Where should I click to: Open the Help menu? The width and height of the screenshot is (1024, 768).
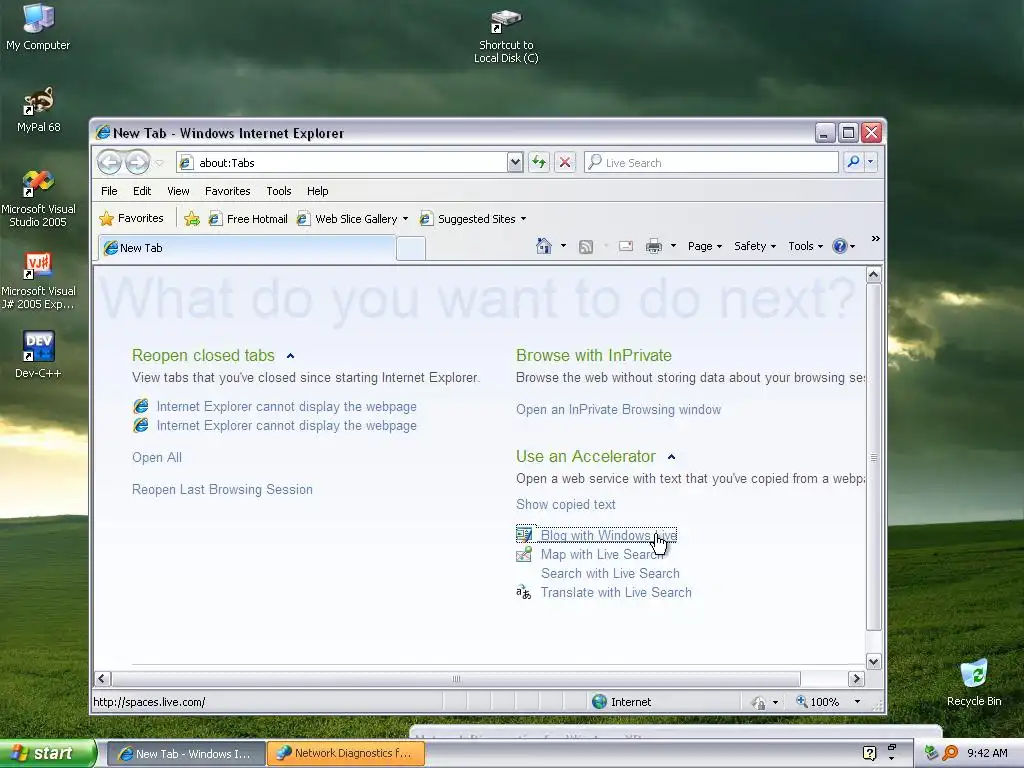tap(317, 191)
